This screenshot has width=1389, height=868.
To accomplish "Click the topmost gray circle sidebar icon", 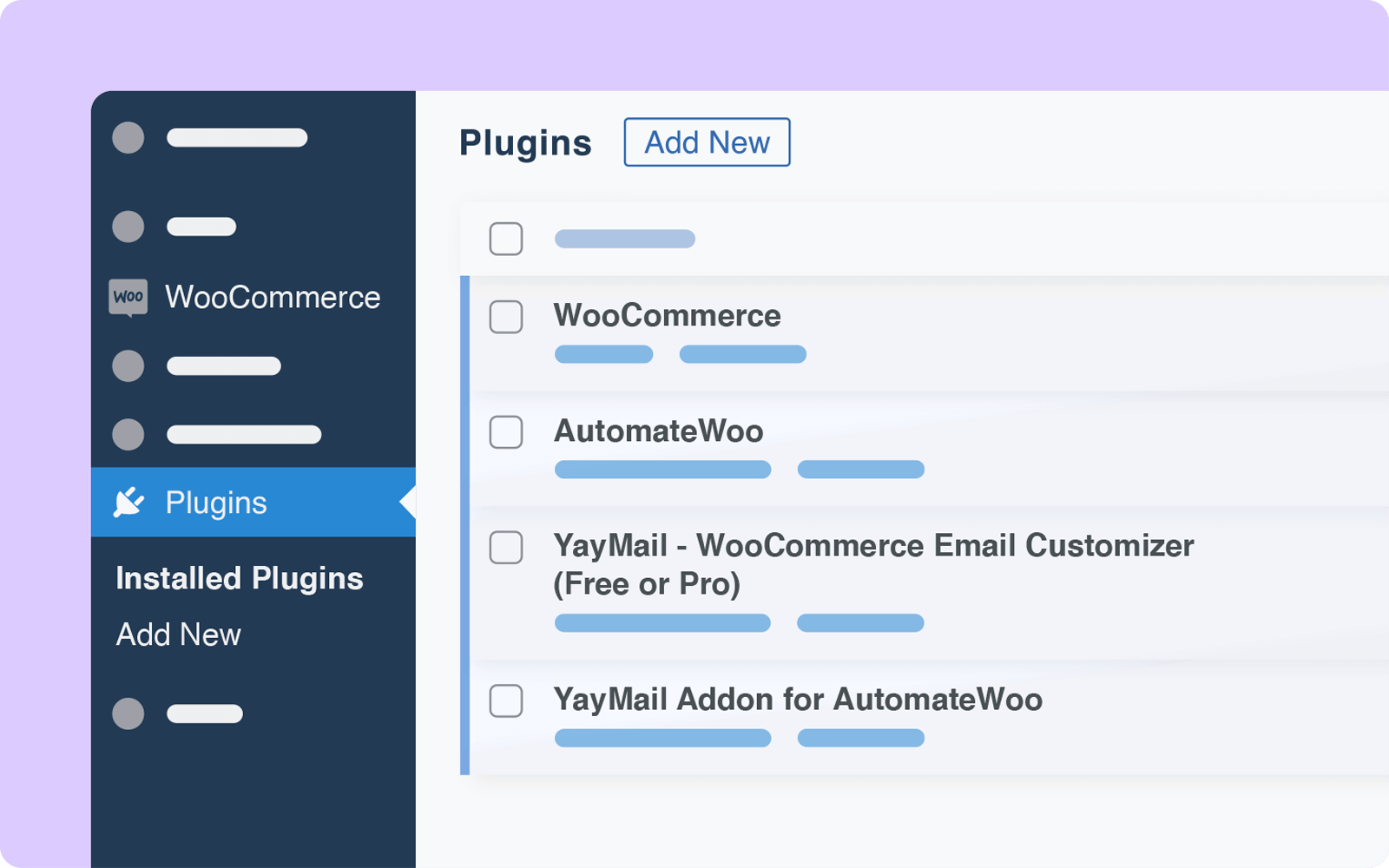I will (x=128, y=137).
